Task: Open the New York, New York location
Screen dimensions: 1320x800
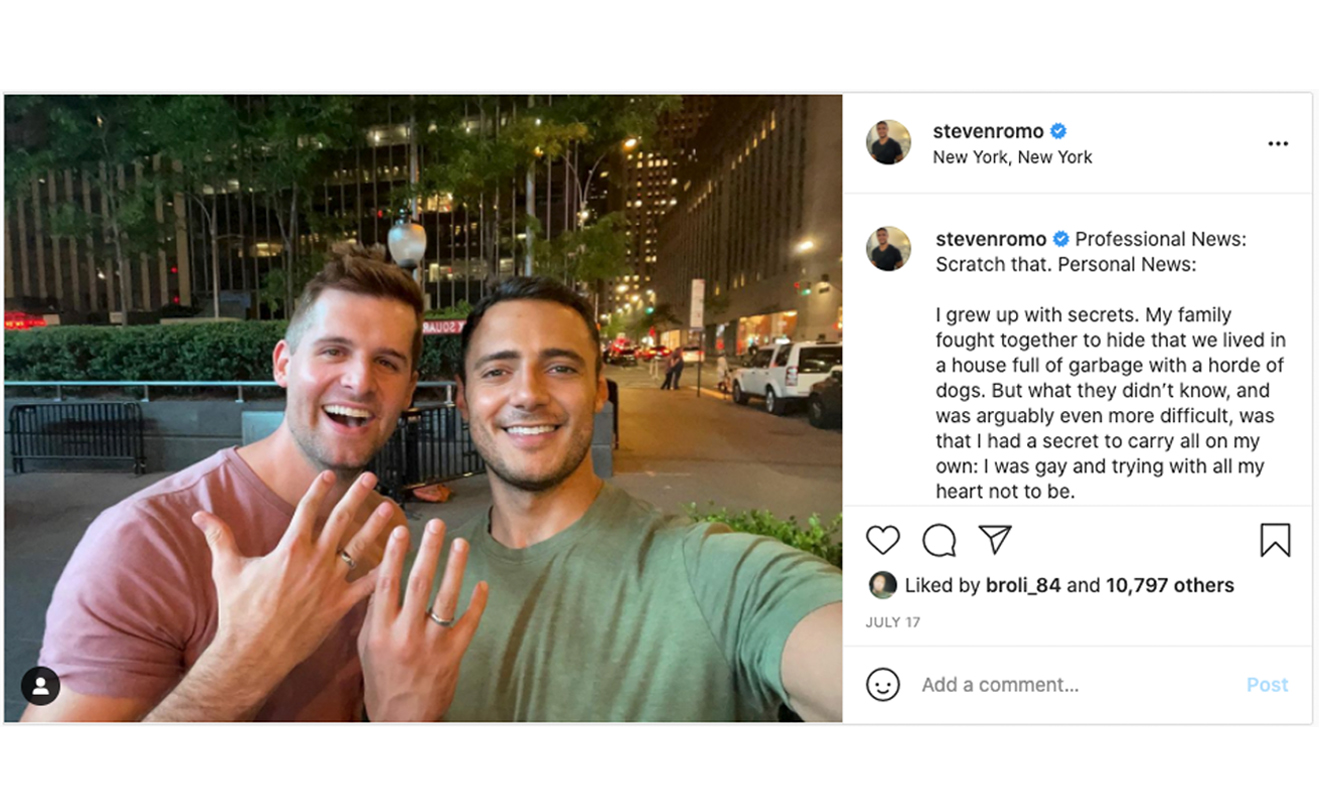Action: (1012, 157)
